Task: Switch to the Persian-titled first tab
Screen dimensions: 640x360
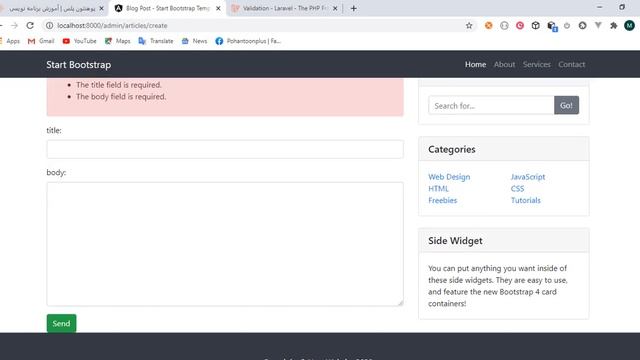Action: click(52, 8)
